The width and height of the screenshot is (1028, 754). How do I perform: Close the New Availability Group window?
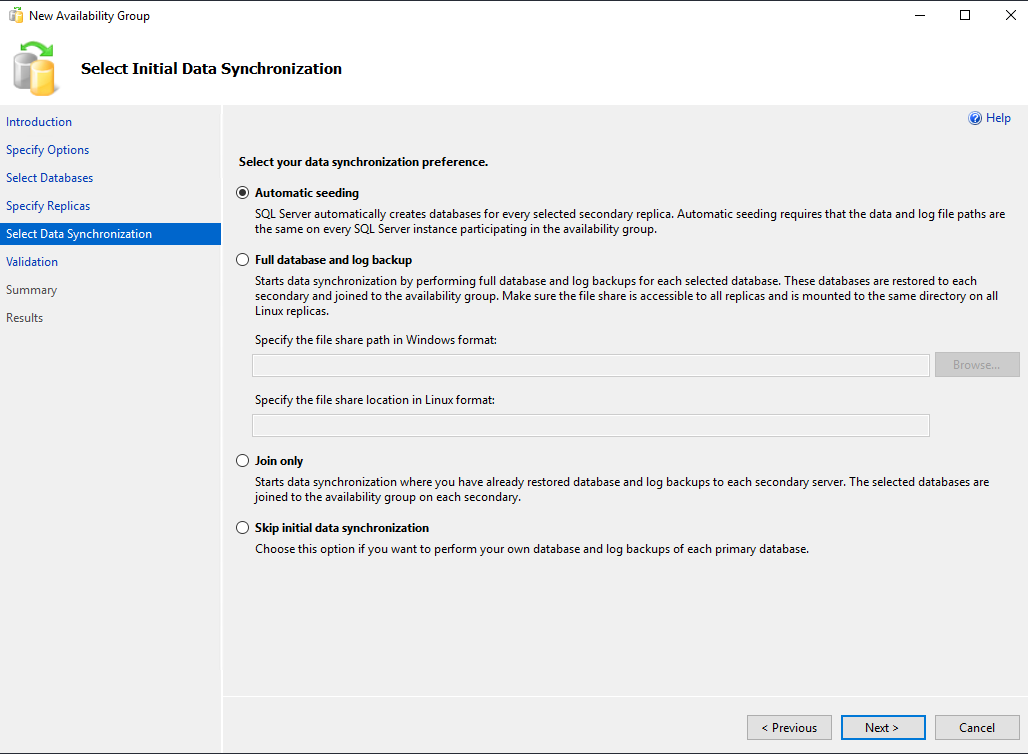click(x=1010, y=15)
